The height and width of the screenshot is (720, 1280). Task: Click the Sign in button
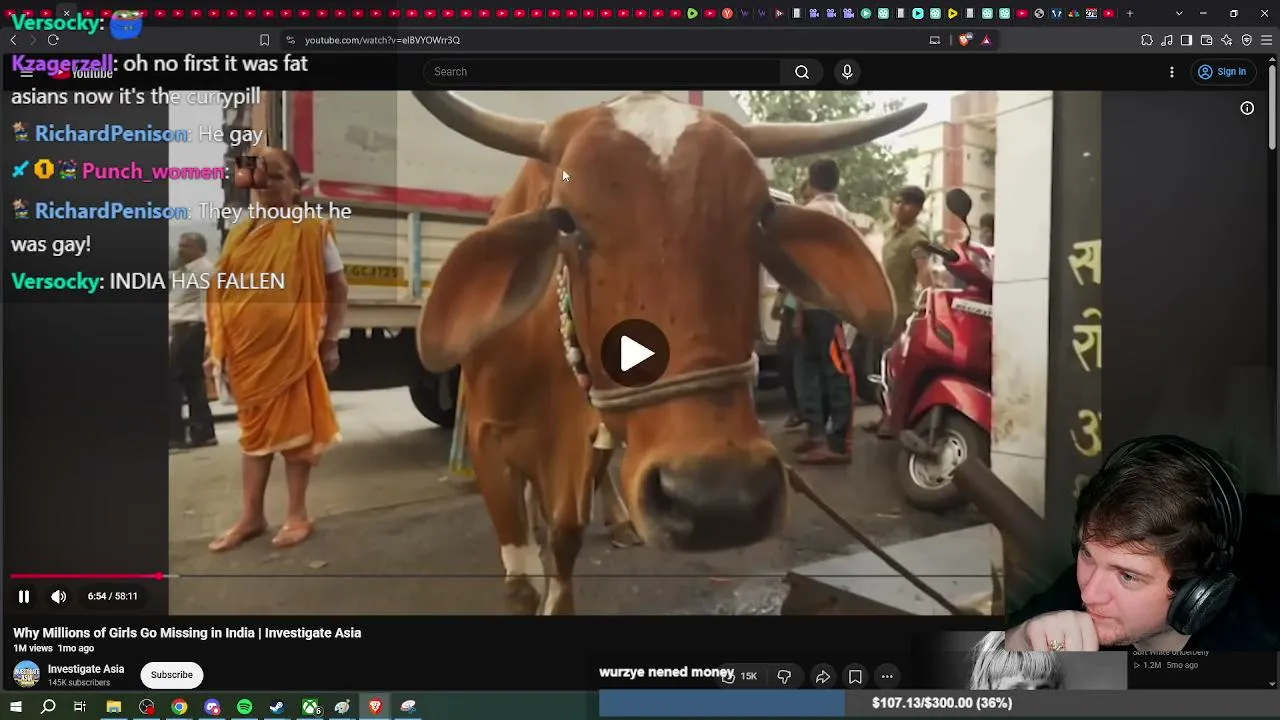(1222, 72)
